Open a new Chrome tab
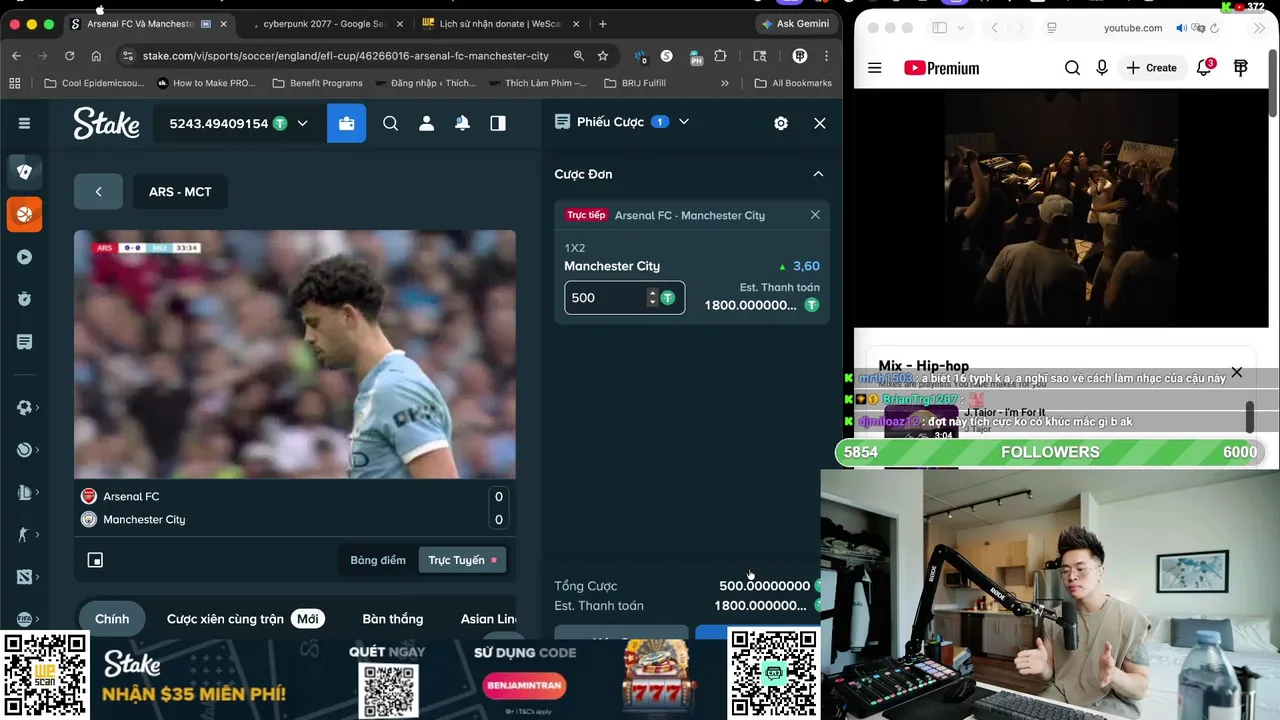Image resolution: width=1280 pixels, height=720 pixels. (602, 23)
